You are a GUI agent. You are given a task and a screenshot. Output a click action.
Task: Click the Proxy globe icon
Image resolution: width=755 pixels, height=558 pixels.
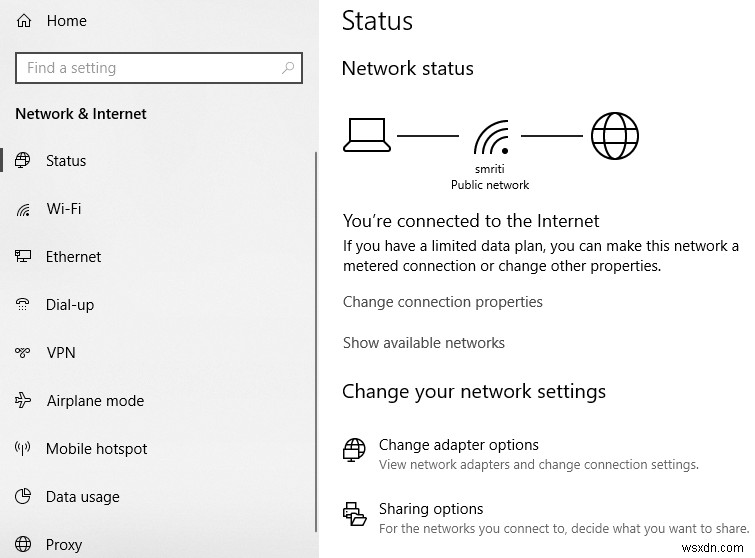point(24,545)
